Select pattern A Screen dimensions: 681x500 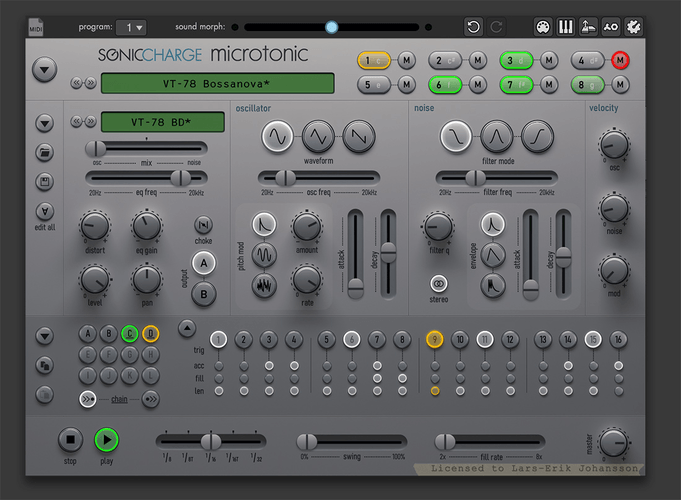[88, 334]
